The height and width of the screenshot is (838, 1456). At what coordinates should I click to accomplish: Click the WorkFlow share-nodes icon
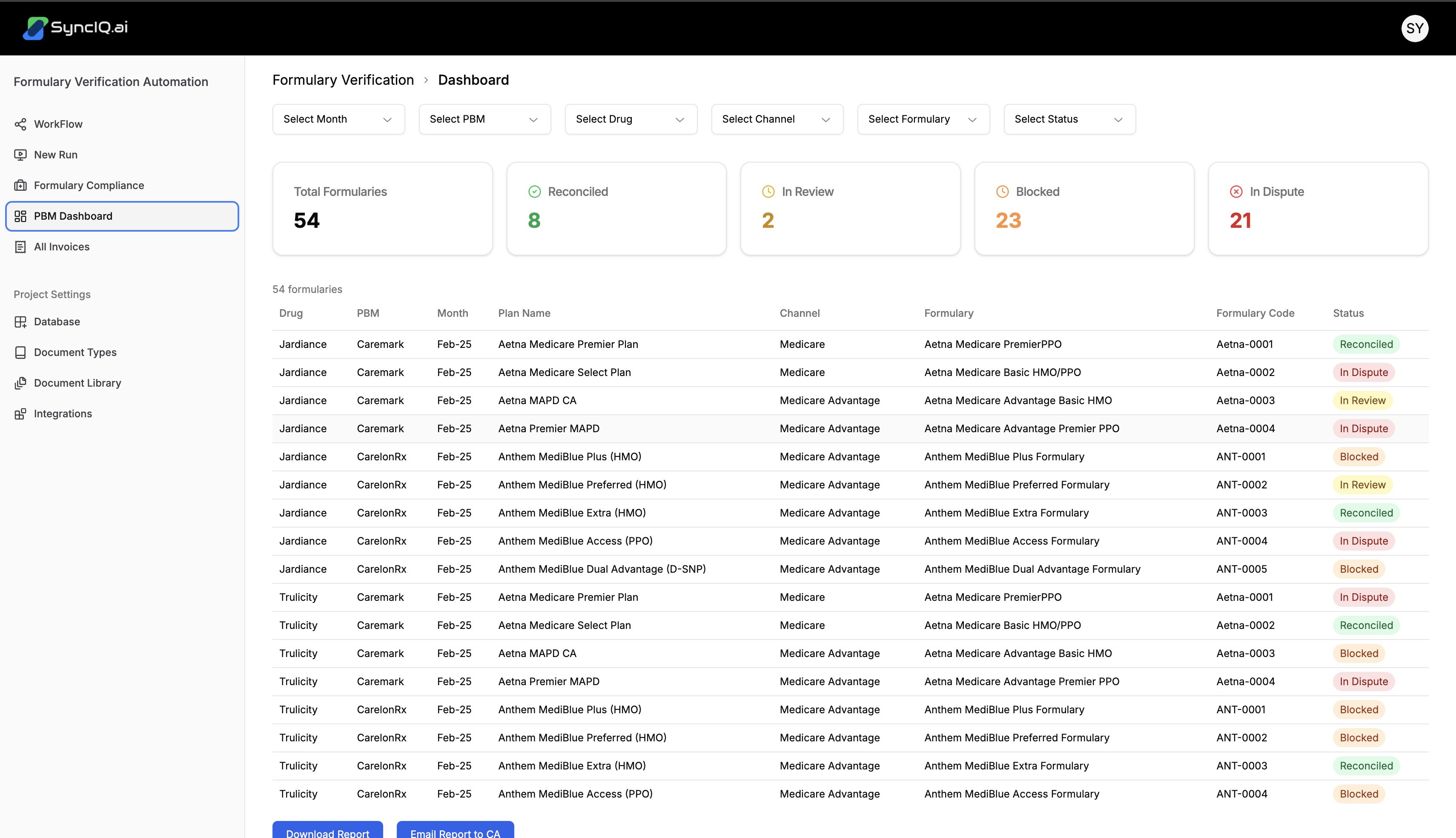[x=20, y=124]
